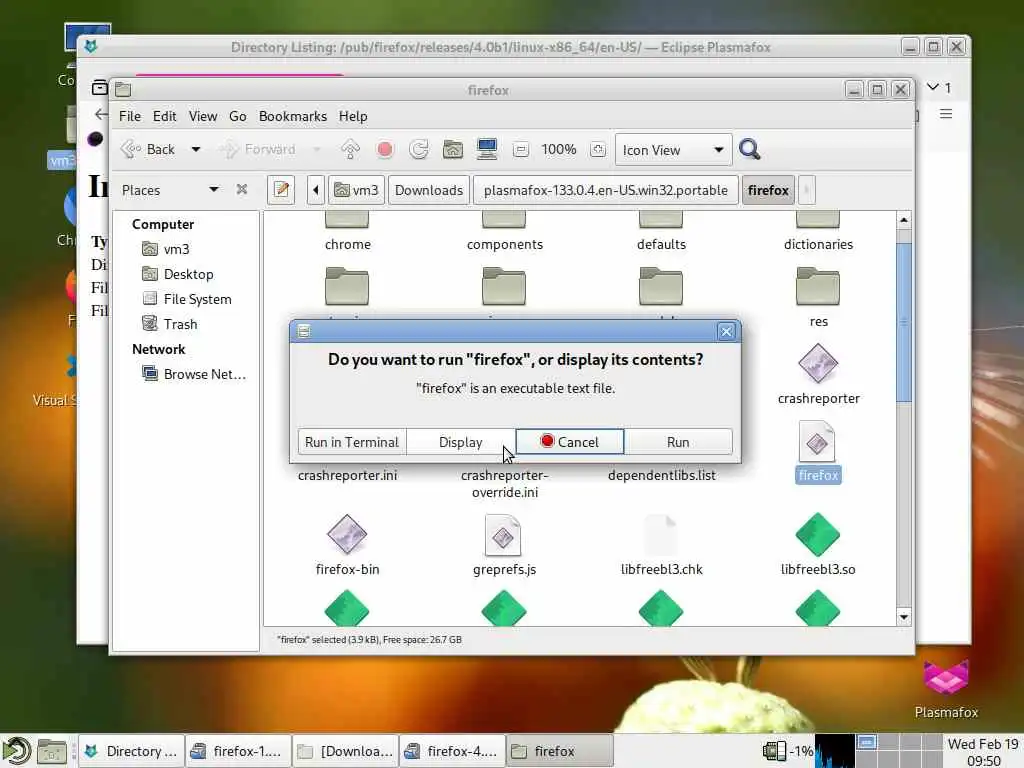
Task: Select the greprefs.js file icon
Action: click(503, 535)
